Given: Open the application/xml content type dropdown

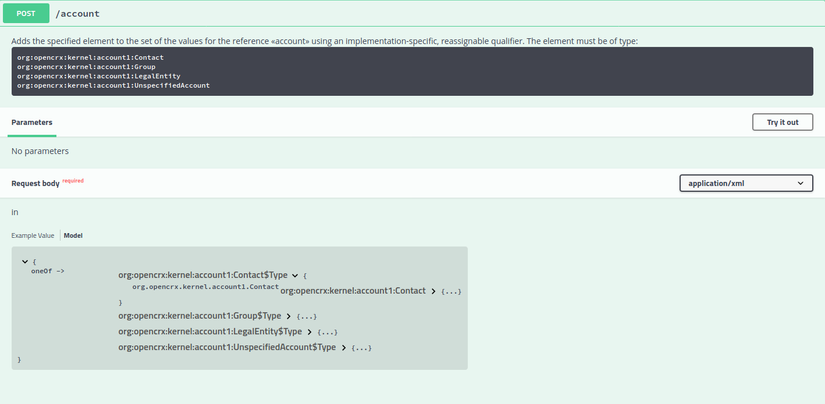Looking at the screenshot, I should coord(745,183).
